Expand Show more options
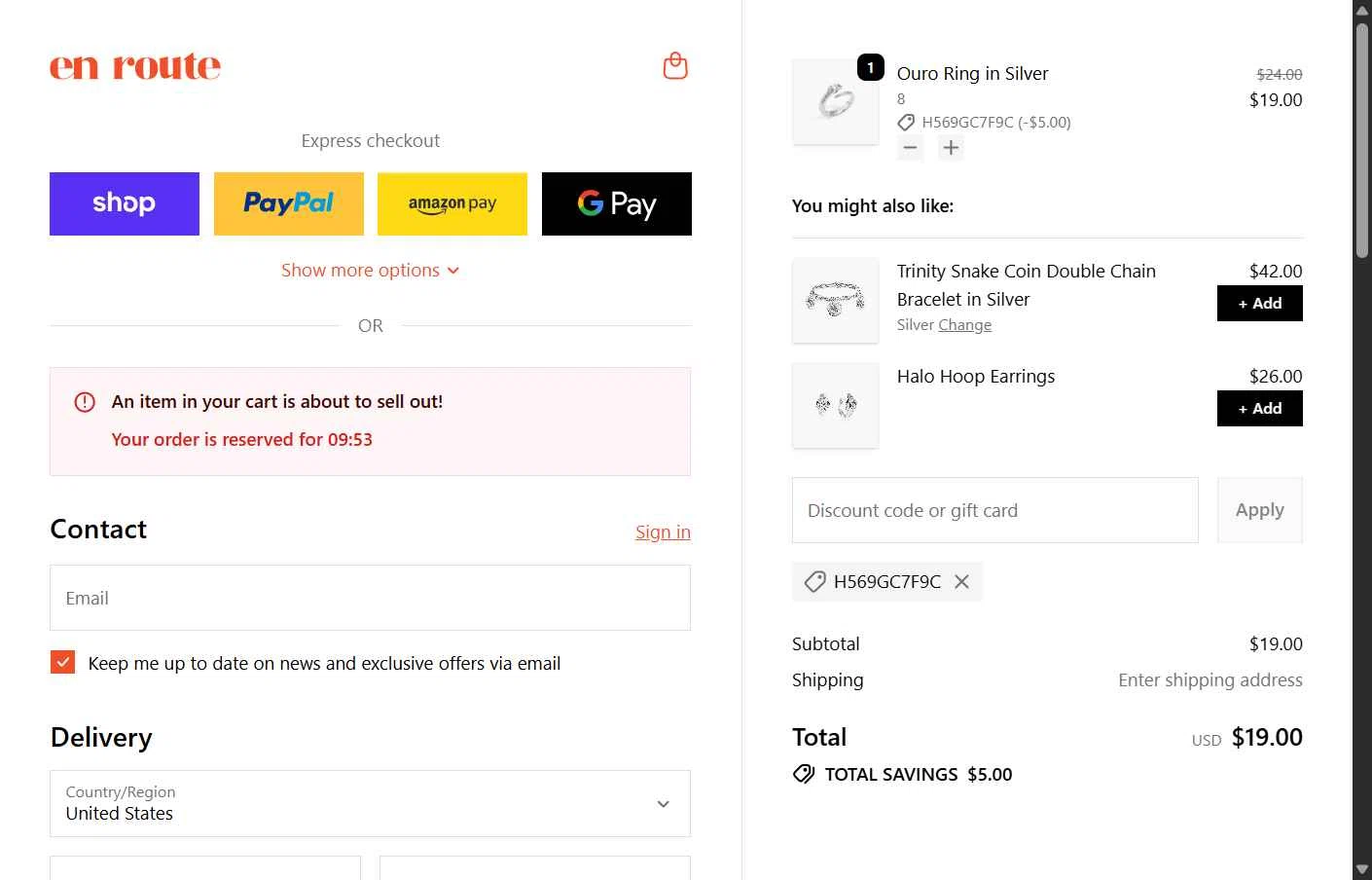Screen dimensions: 1372x880 [x=370, y=271]
